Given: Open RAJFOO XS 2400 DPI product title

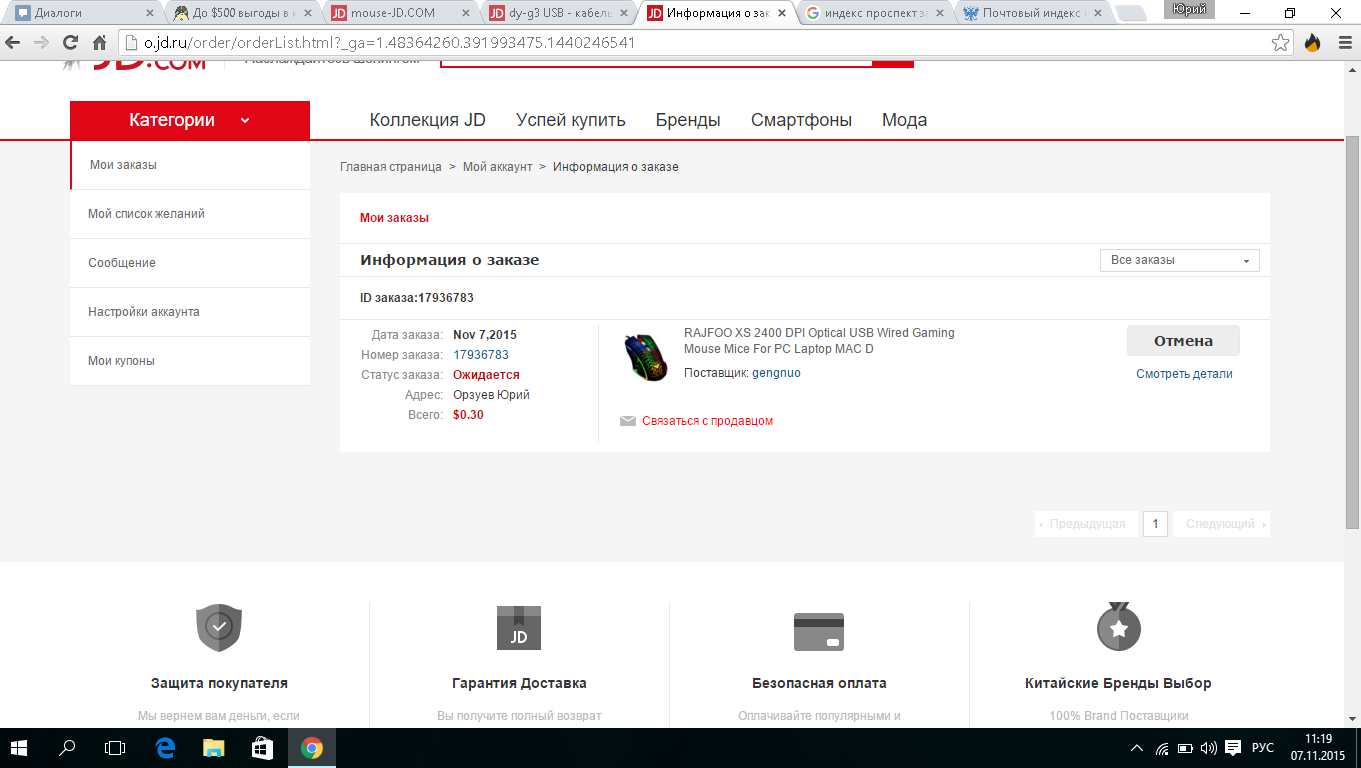Looking at the screenshot, I should 819,341.
